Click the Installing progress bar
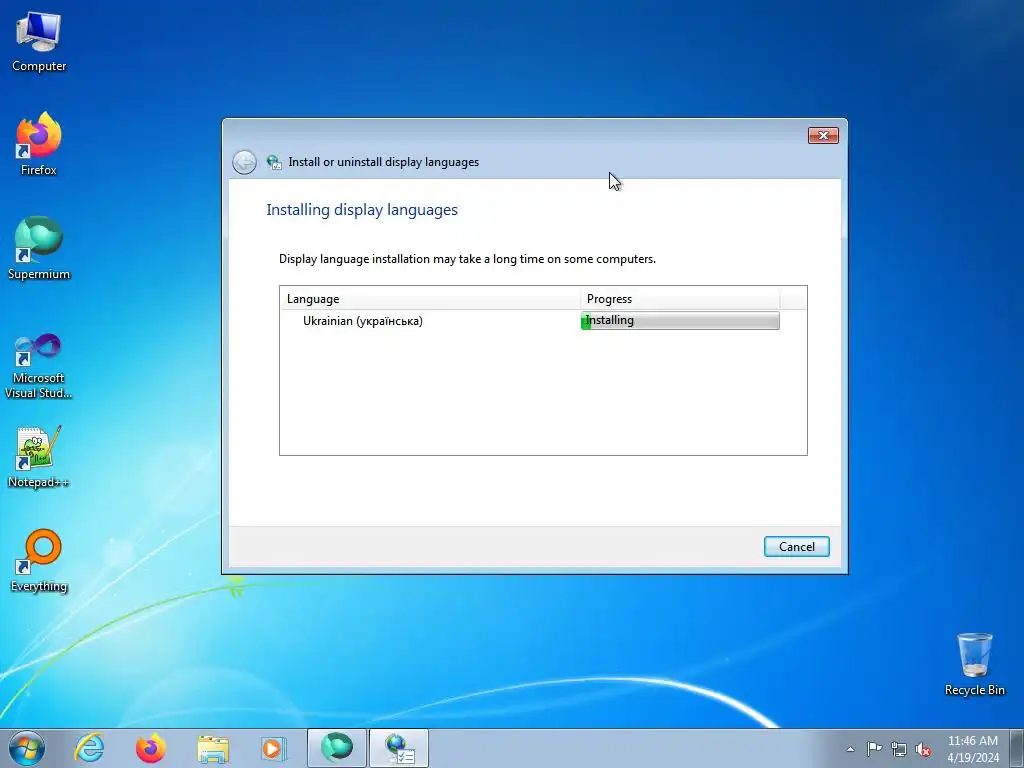 (x=680, y=321)
